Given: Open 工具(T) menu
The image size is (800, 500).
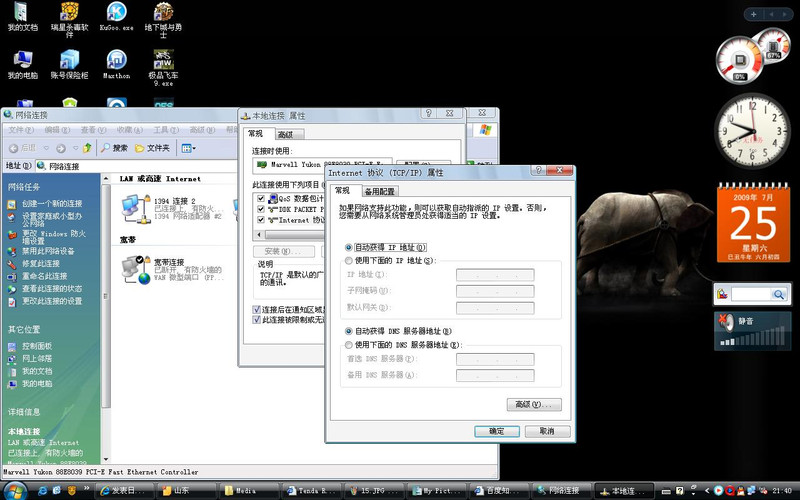Looking at the screenshot, I should tap(166, 130).
